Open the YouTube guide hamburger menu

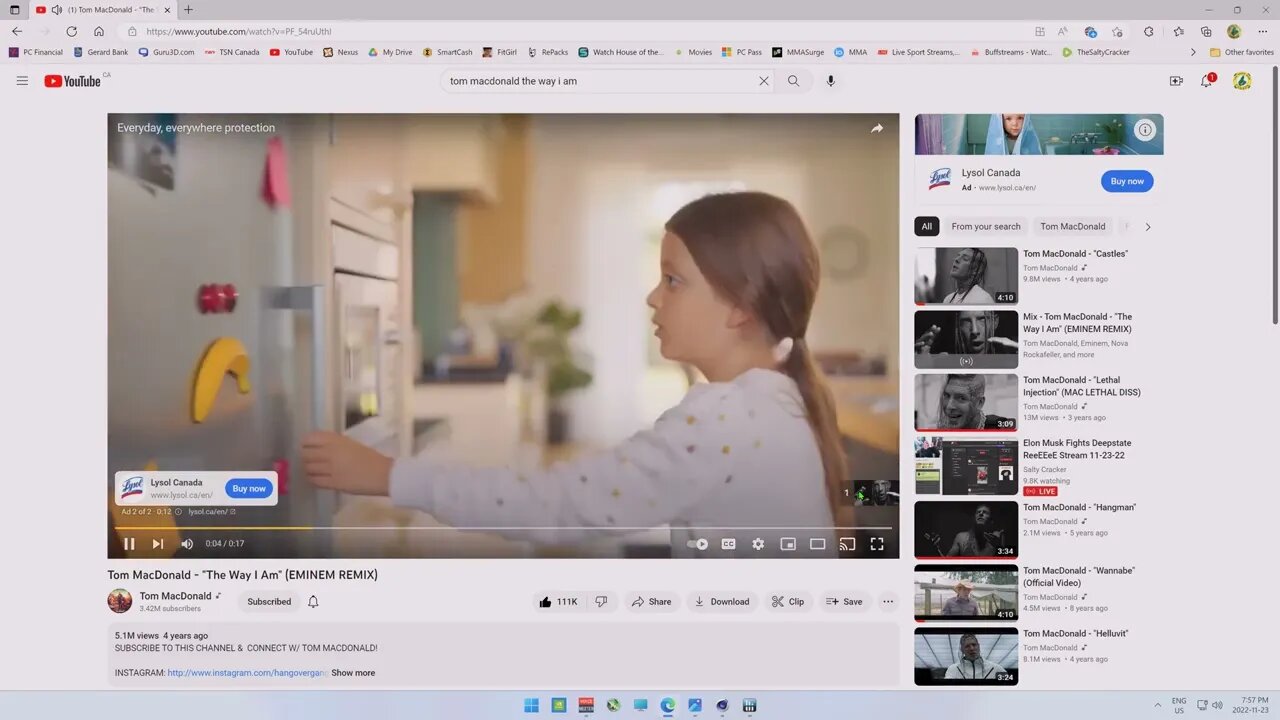(x=22, y=81)
